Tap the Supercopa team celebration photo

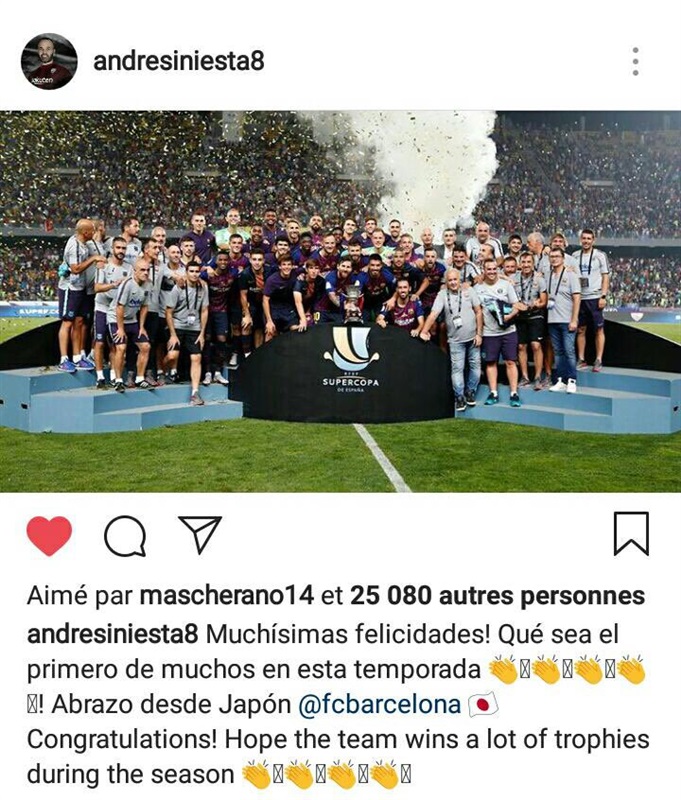(x=340, y=301)
